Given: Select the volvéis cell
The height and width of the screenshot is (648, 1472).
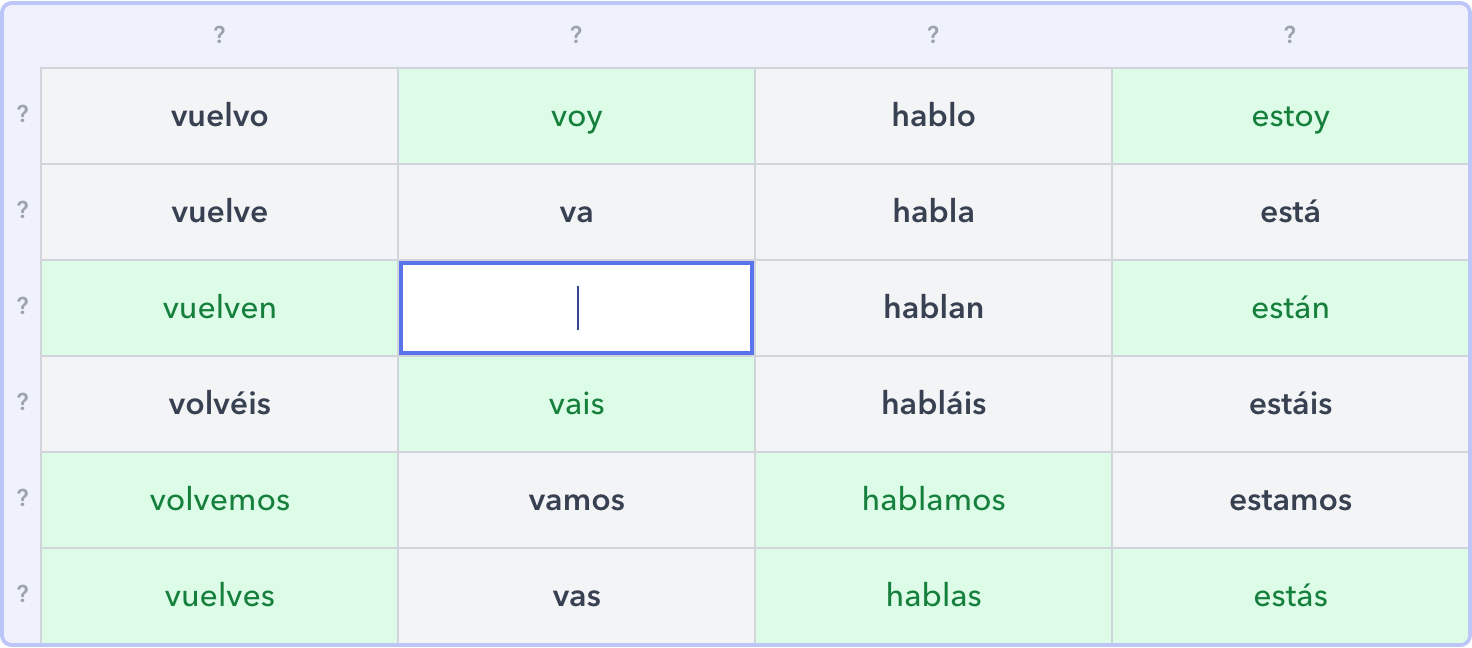Looking at the screenshot, I should point(218,403).
